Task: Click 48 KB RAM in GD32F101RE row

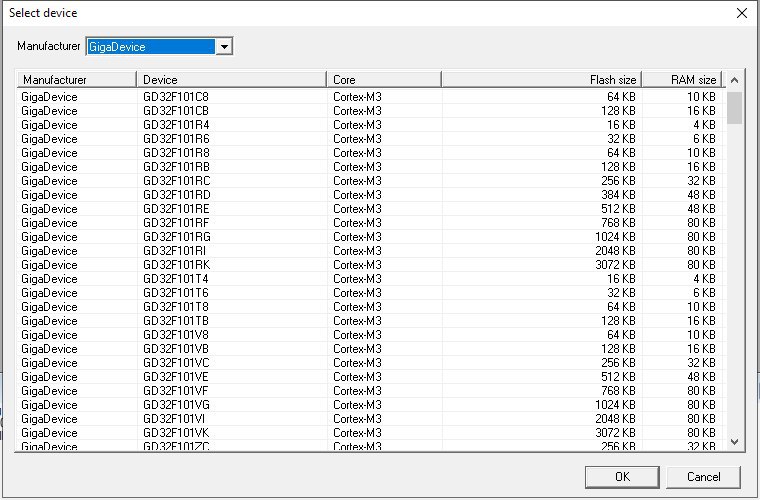Action: pos(701,209)
